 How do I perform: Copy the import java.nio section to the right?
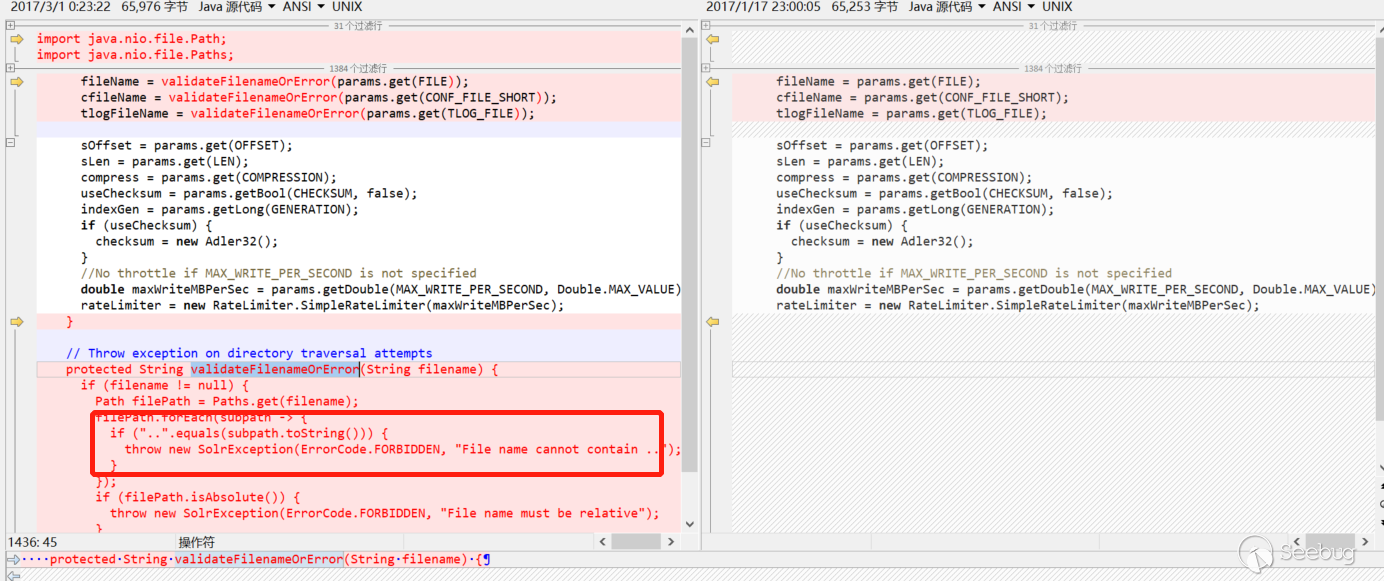pos(16,39)
